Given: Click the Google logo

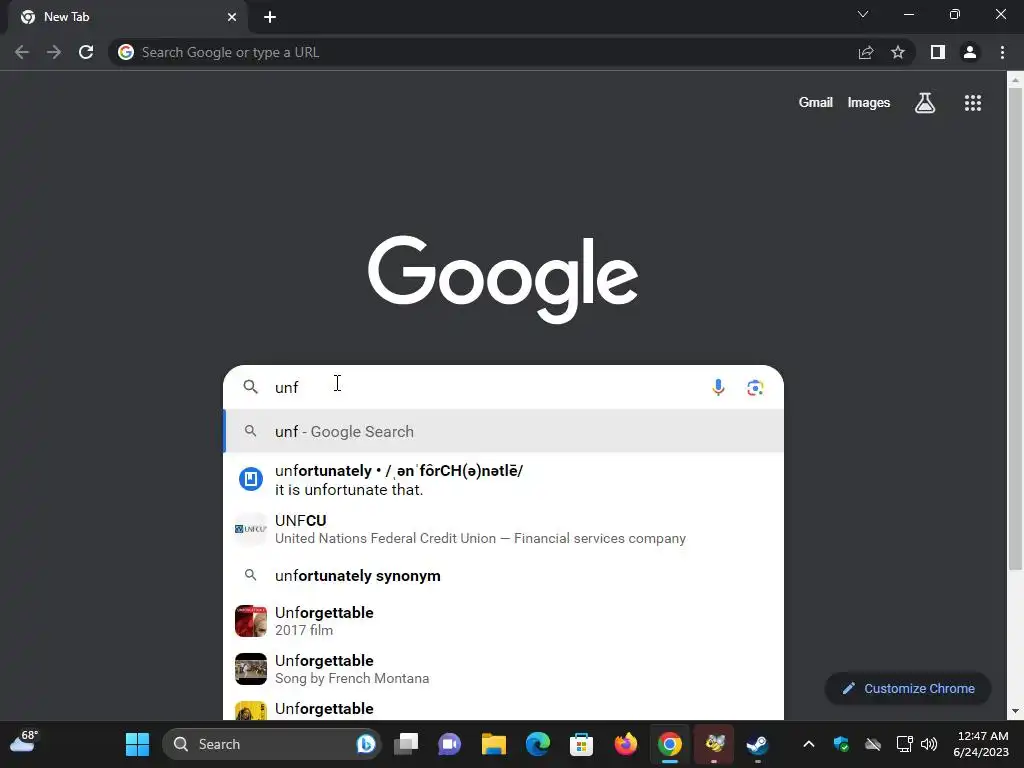Looking at the screenshot, I should coord(503,279).
